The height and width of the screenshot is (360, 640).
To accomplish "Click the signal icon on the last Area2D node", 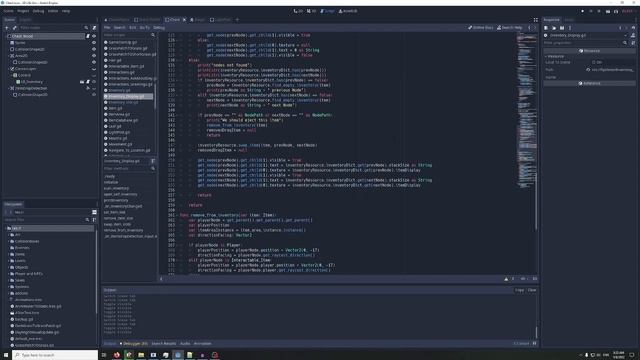I will [x=88, y=88].
